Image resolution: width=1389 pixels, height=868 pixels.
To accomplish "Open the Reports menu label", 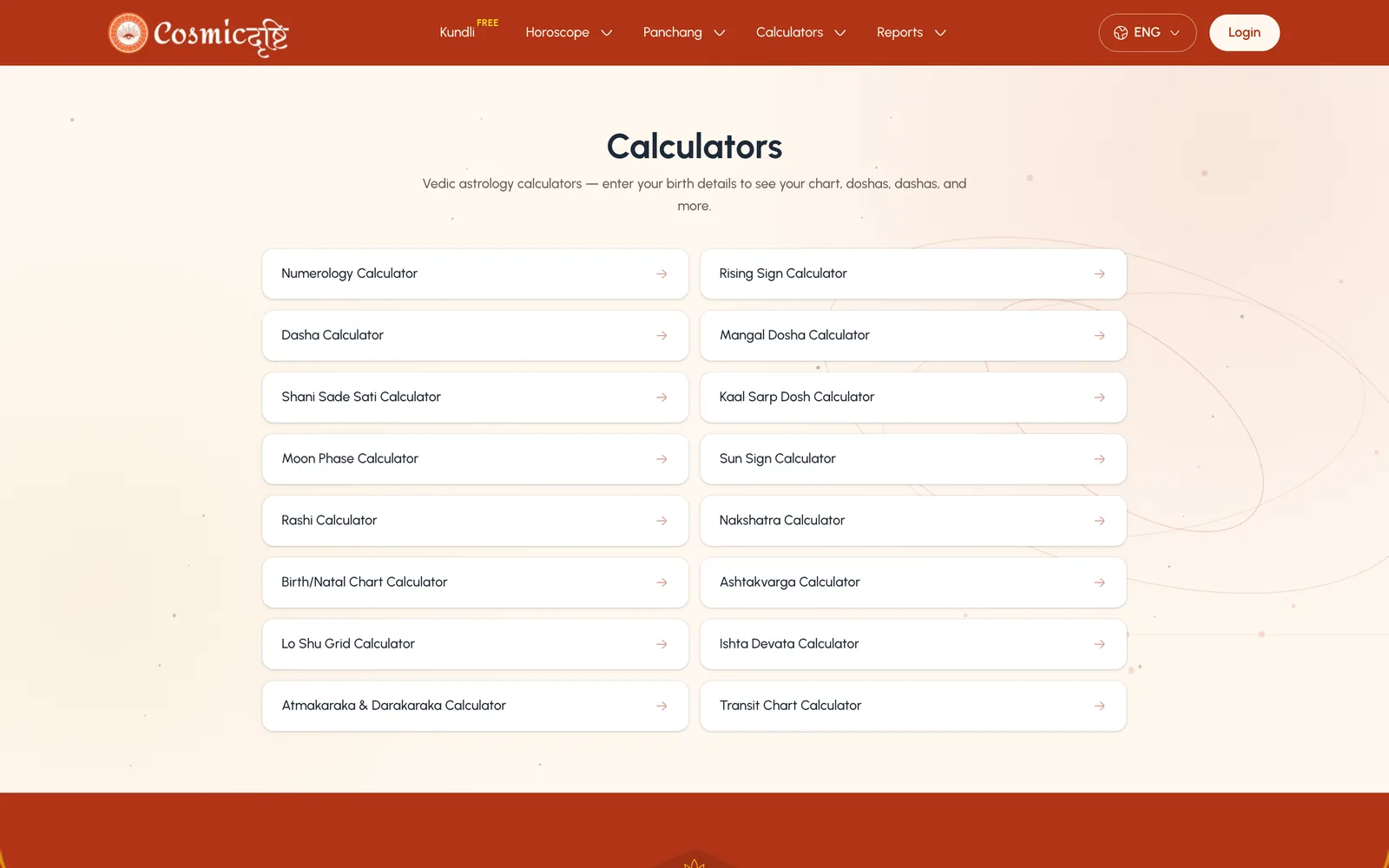I will [x=899, y=32].
